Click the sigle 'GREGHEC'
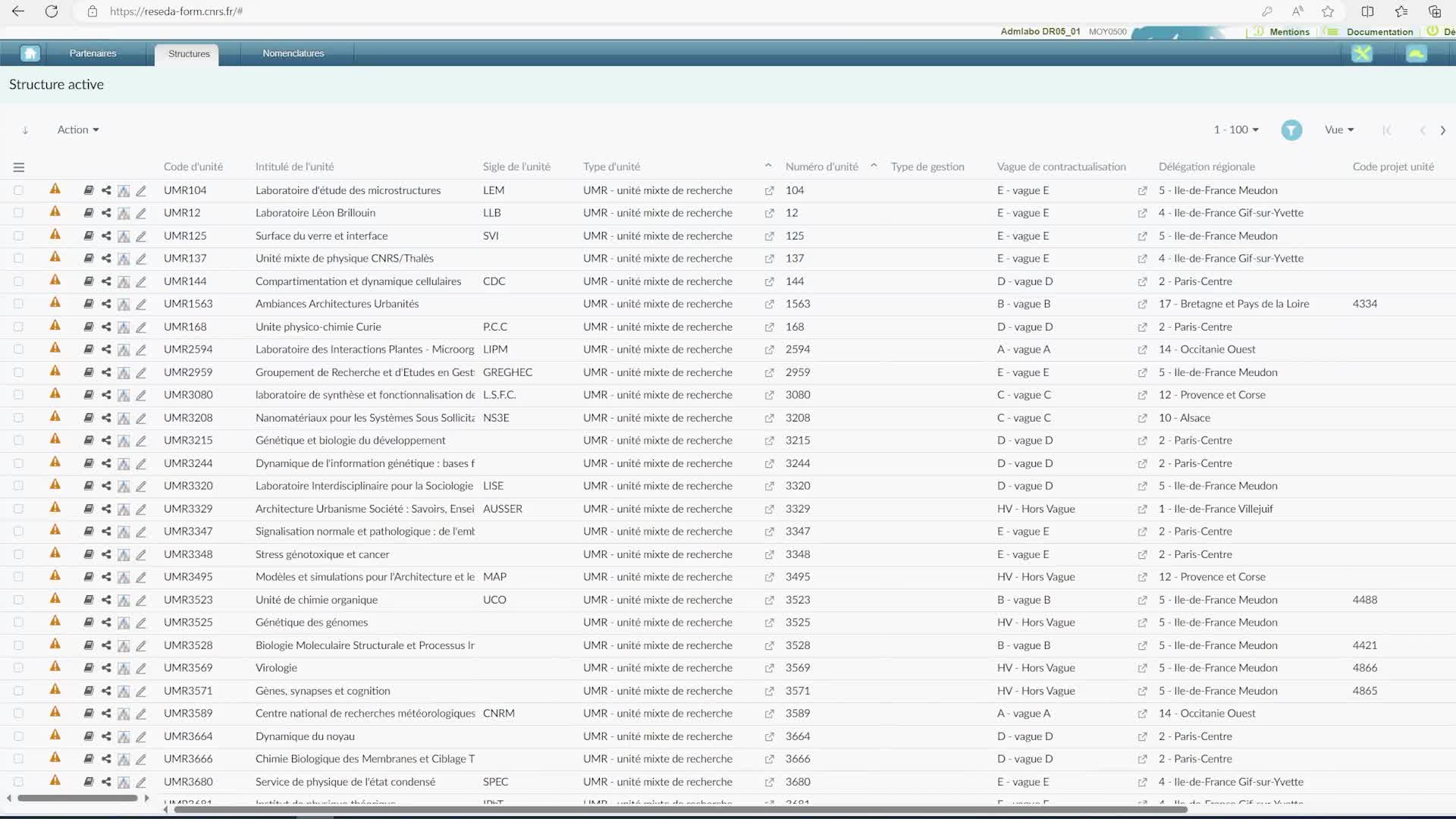Image resolution: width=1456 pixels, height=819 pixels. [507, 372]
